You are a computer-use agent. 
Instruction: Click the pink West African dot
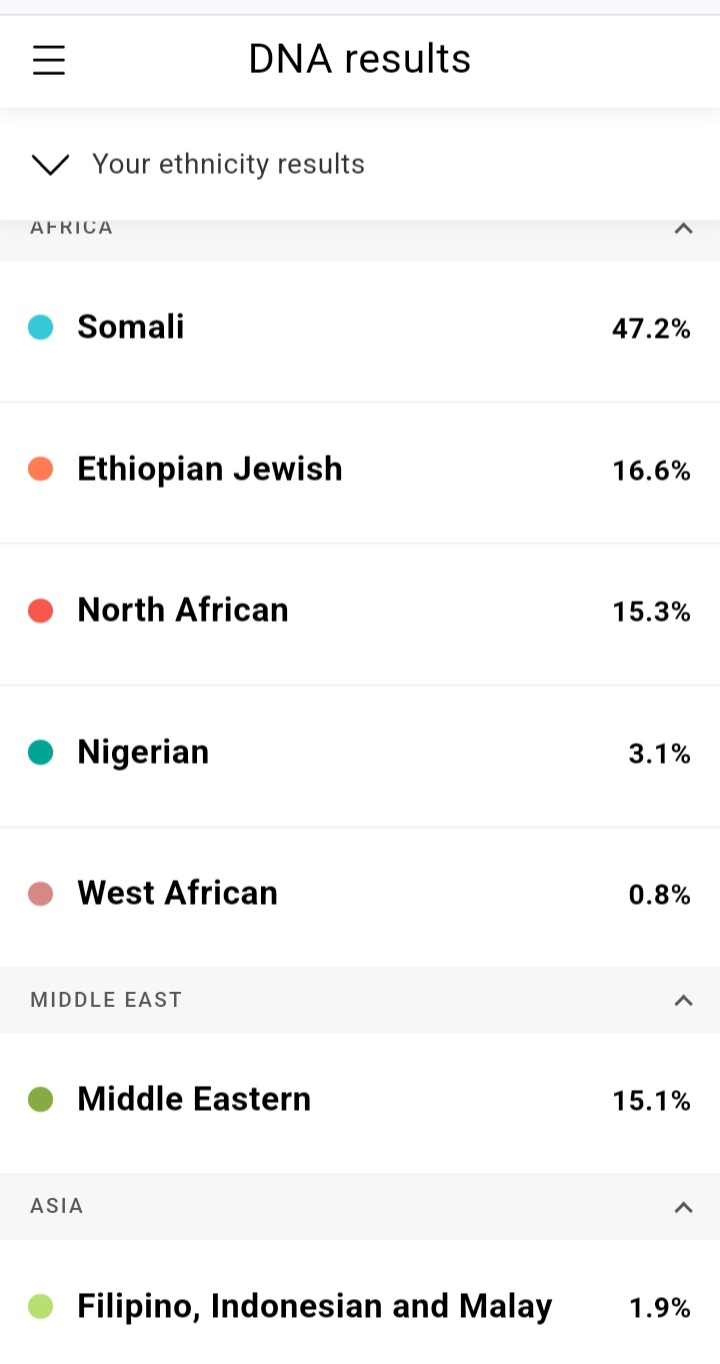click(x=41, y=893)
